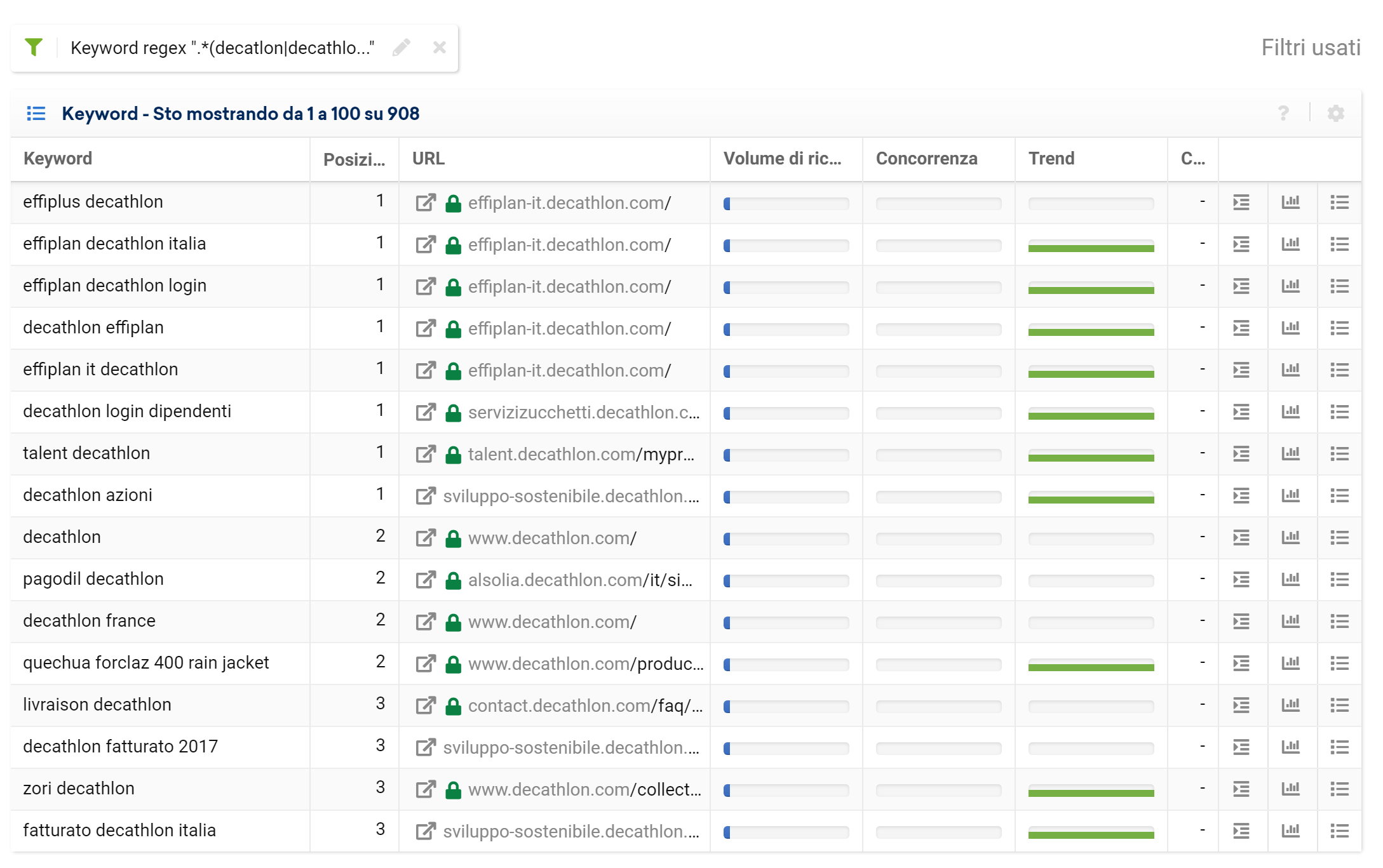This screenshot has height=868, width=1383.
Task: Open SERP indent icon for pagodil decathlon row
Action: (1241, 580)
